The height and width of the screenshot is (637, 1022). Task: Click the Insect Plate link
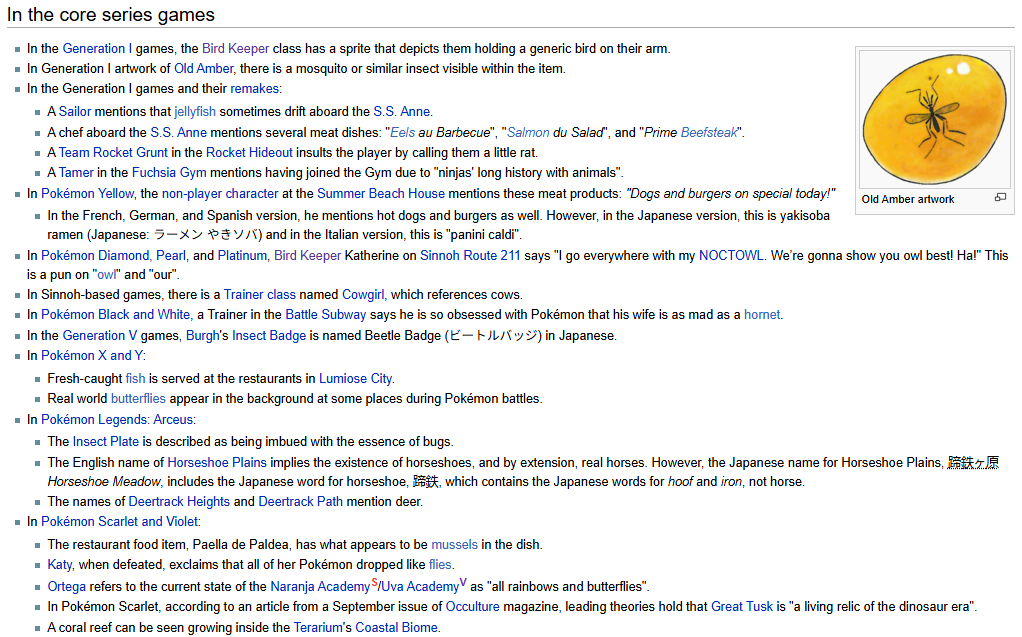pos(106,442)
